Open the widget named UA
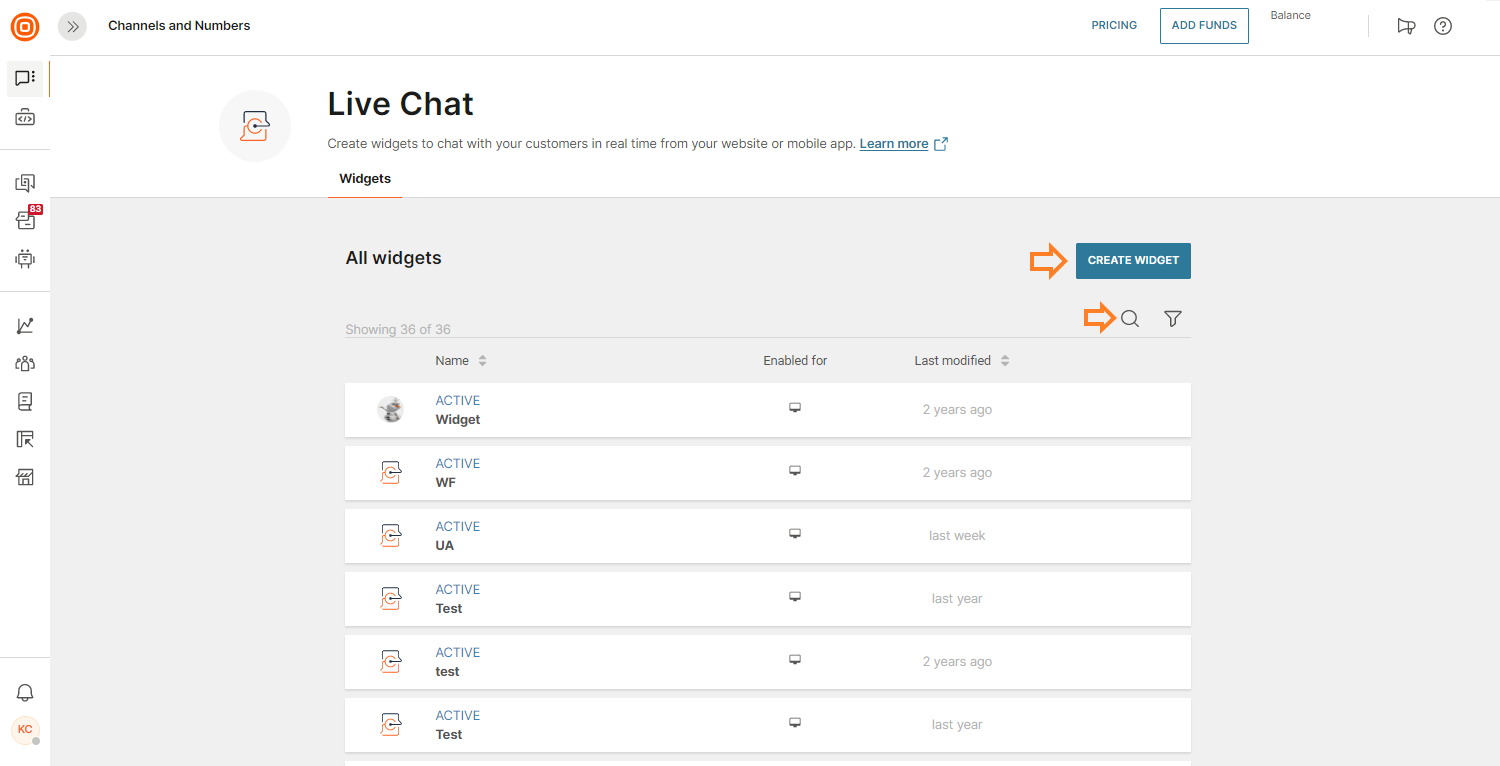 (x=445, y=546)
